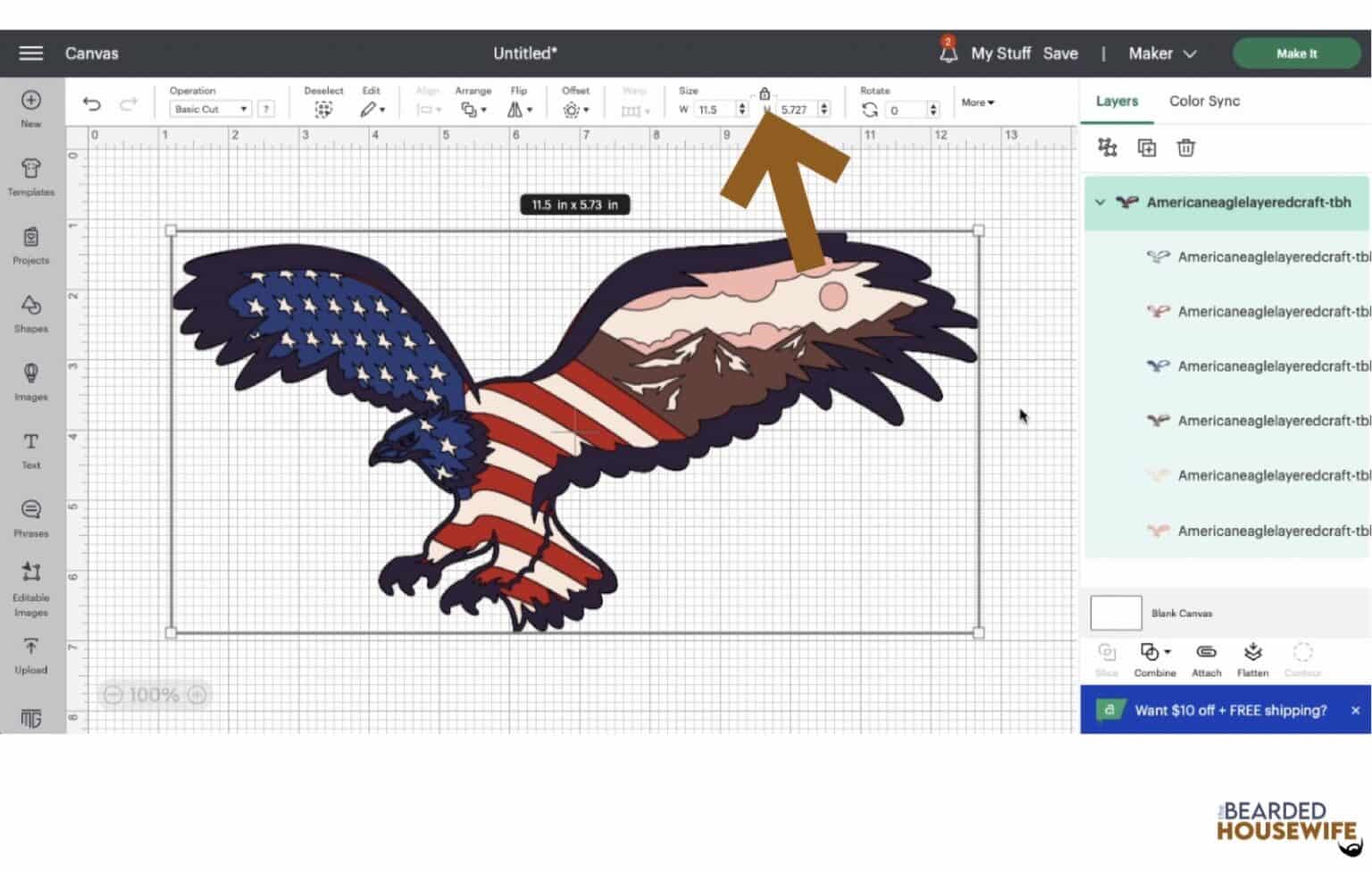This screenshot has width=1372, height=872.
Task: Open the More options dropdown
Action: click(x=977, y=103)
